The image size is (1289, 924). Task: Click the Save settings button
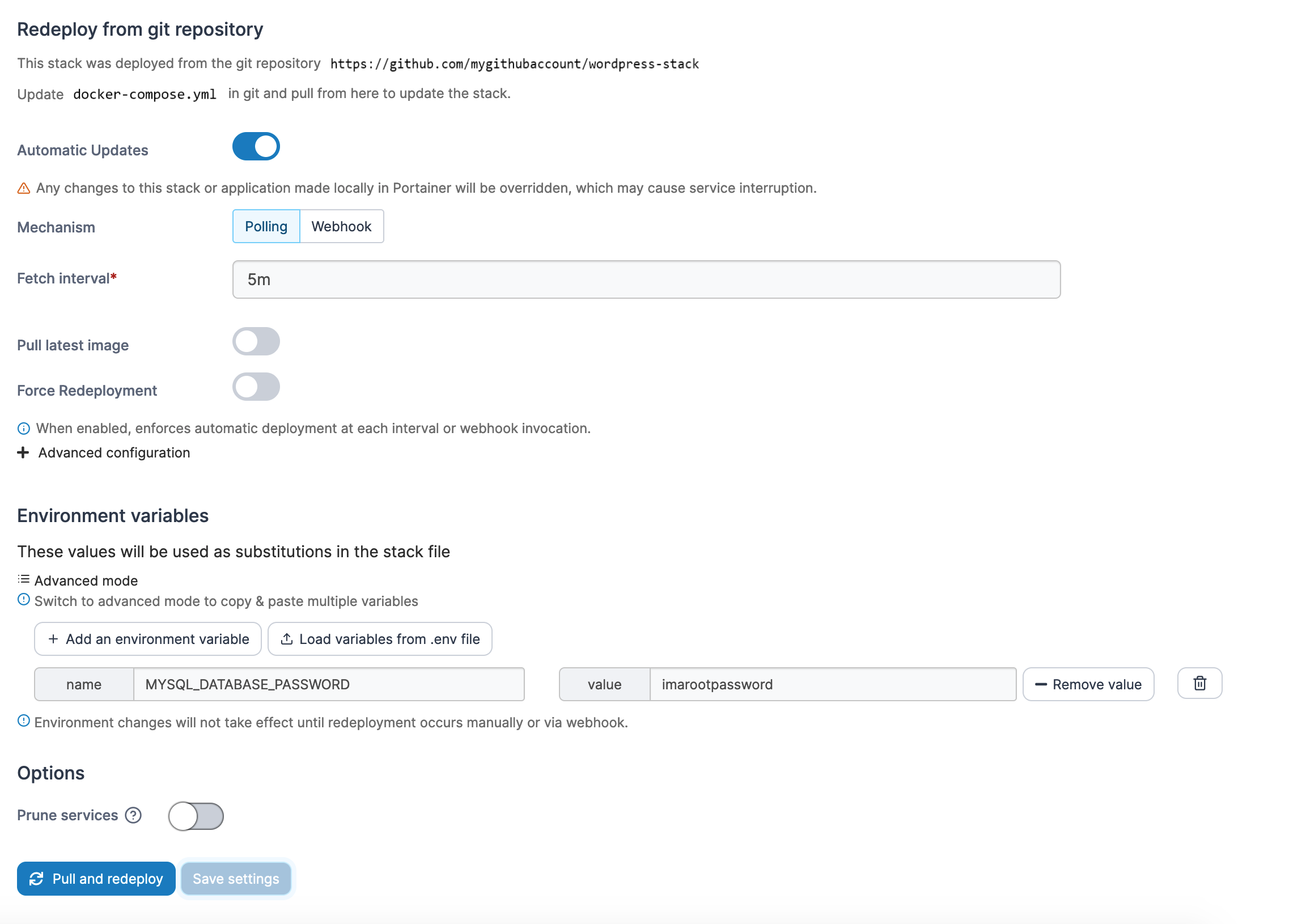click(x=236, y=879)
